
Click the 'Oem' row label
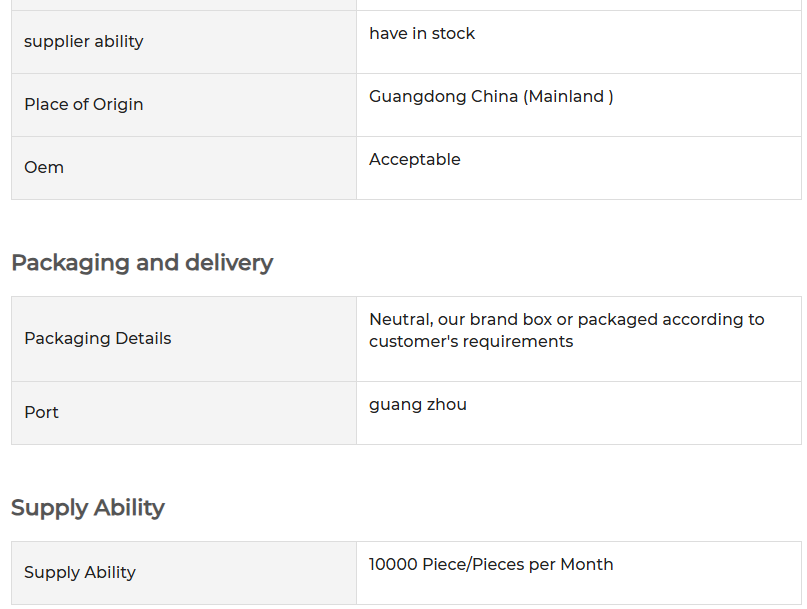[44, 167]
